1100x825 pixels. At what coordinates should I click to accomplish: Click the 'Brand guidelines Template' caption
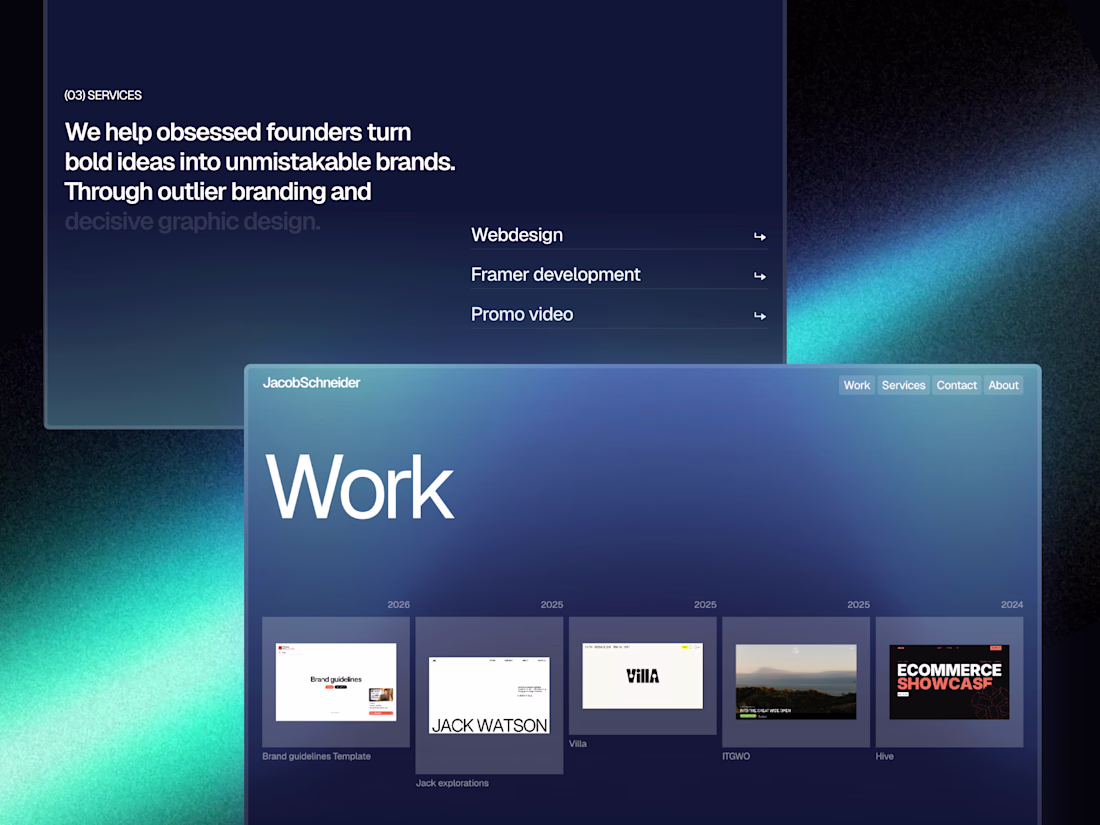[316, 756]
